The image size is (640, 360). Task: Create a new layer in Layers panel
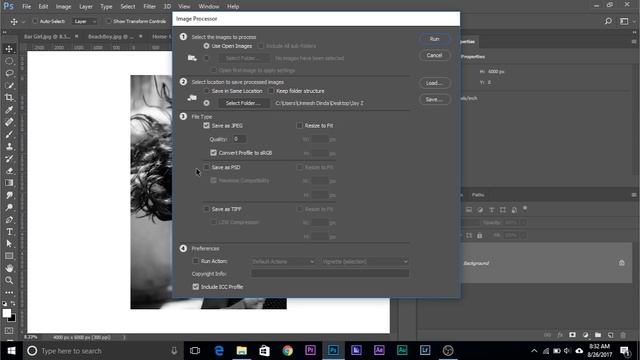coord(611,335)
